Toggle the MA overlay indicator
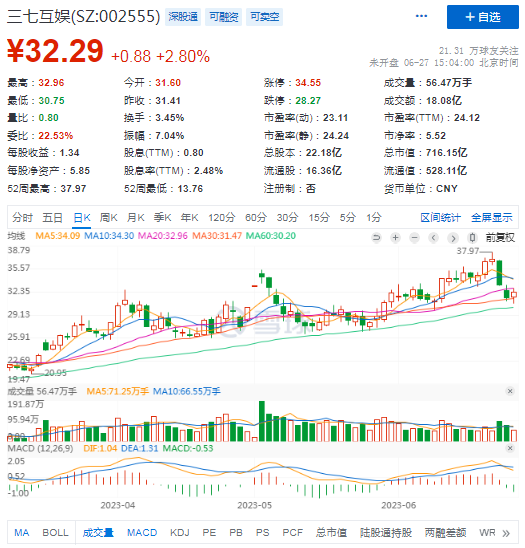Screen dimensions: 525x548 (x=22, y=533)
